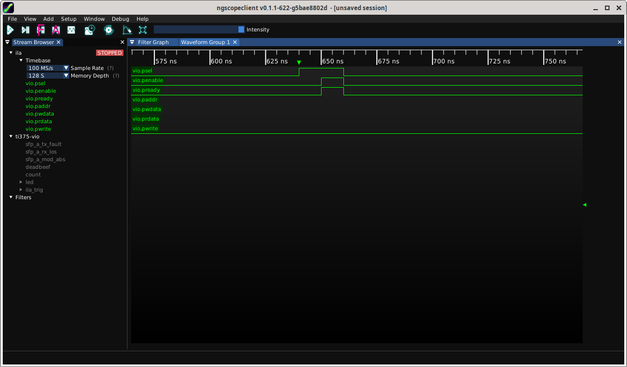Click the vio.pwrite waveform channel label
This screenshot has height=367, width=627.
point(145,128)
